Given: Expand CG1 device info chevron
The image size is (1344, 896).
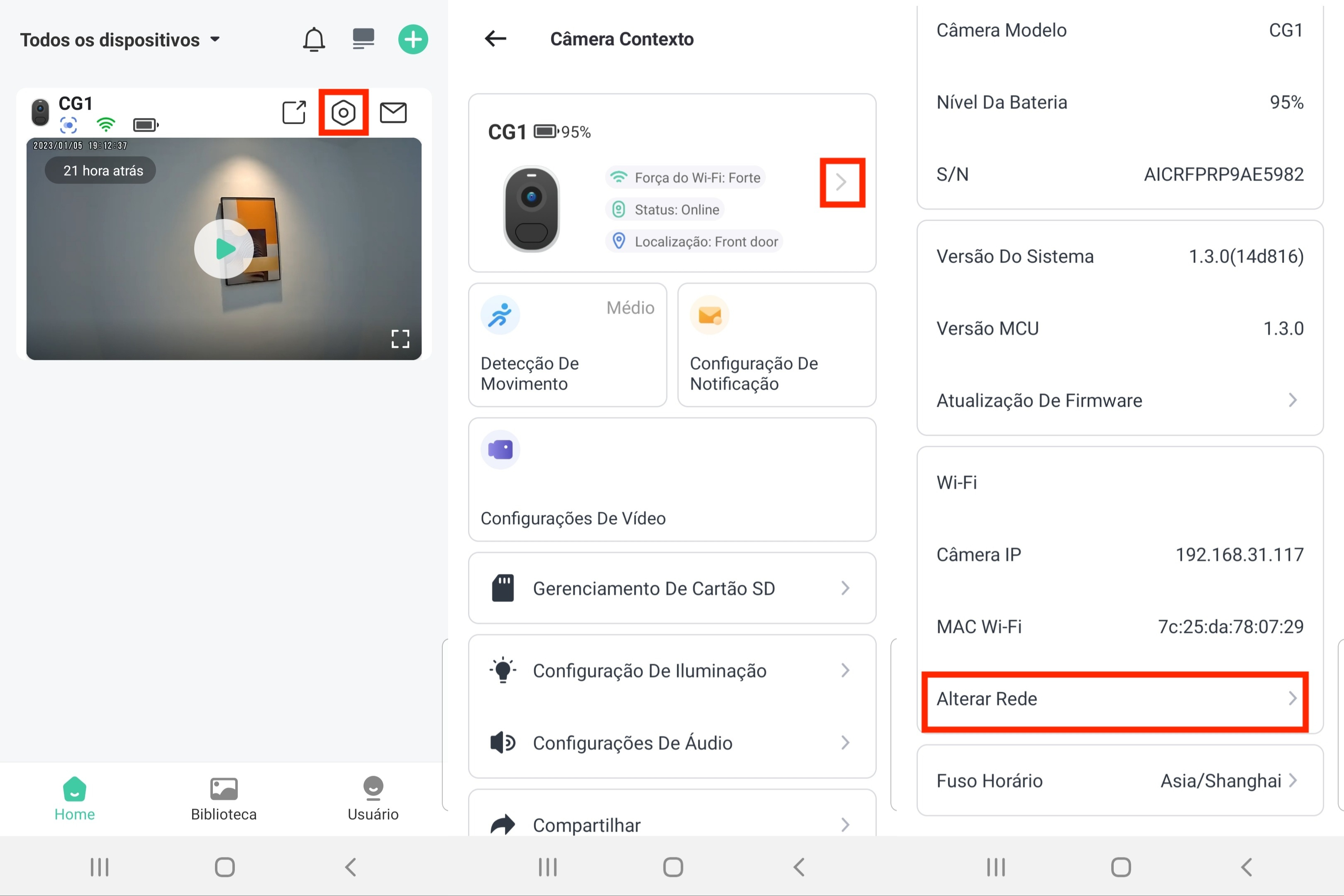Looking at the screenshot, I should click(x=842, y=182).
